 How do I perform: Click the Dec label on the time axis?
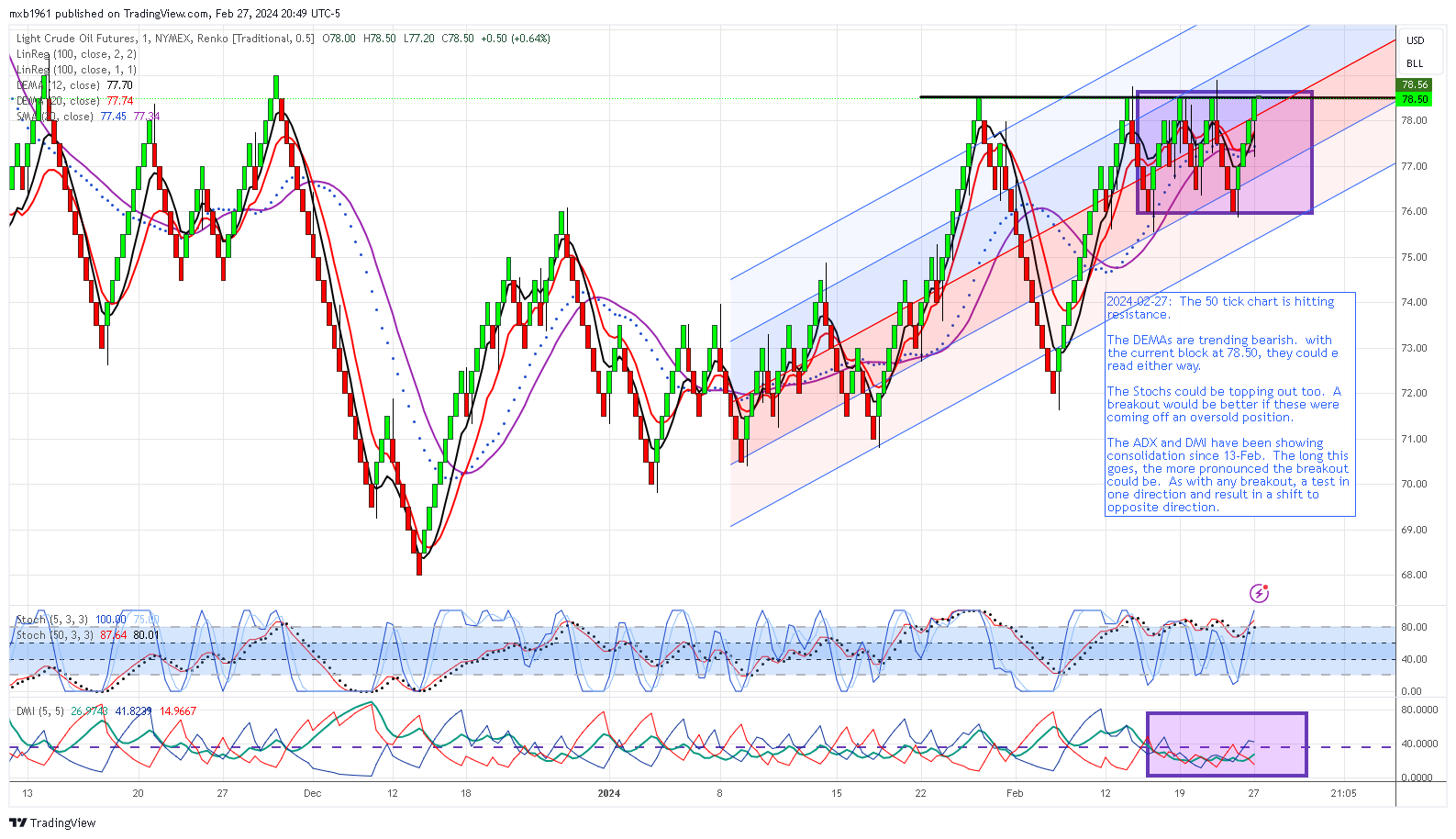(x=313, y=793)
